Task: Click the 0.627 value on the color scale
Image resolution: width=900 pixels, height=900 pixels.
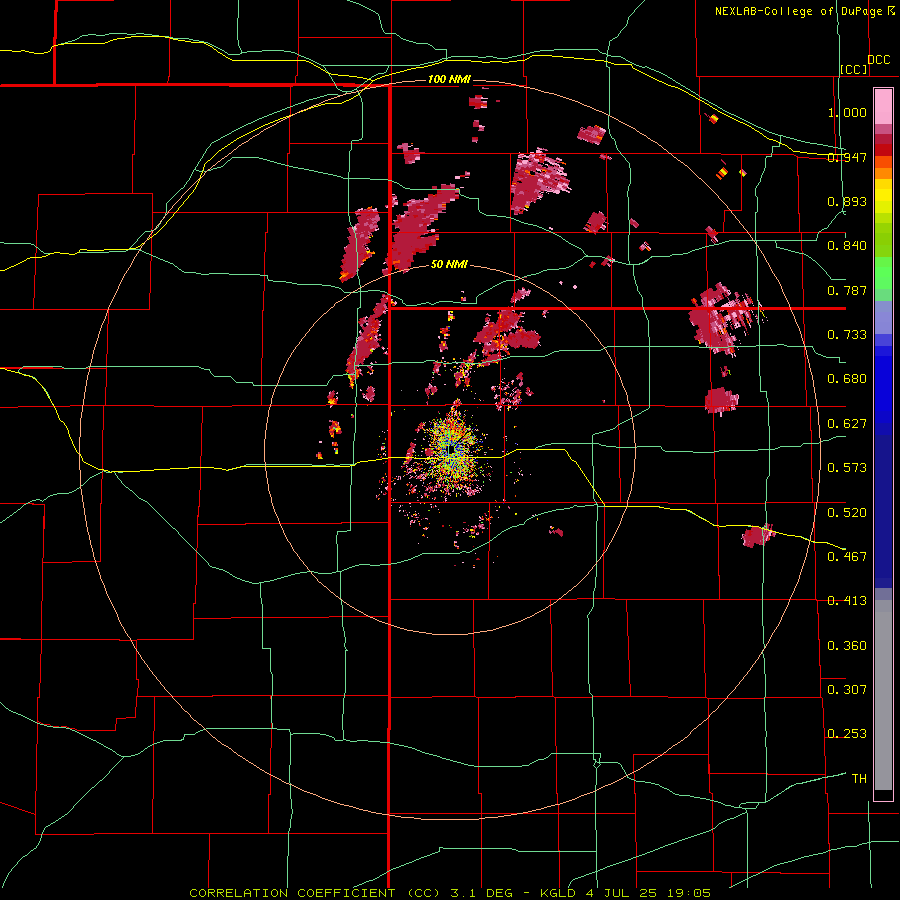Action: pyautogui.click(x=847, y=424)
